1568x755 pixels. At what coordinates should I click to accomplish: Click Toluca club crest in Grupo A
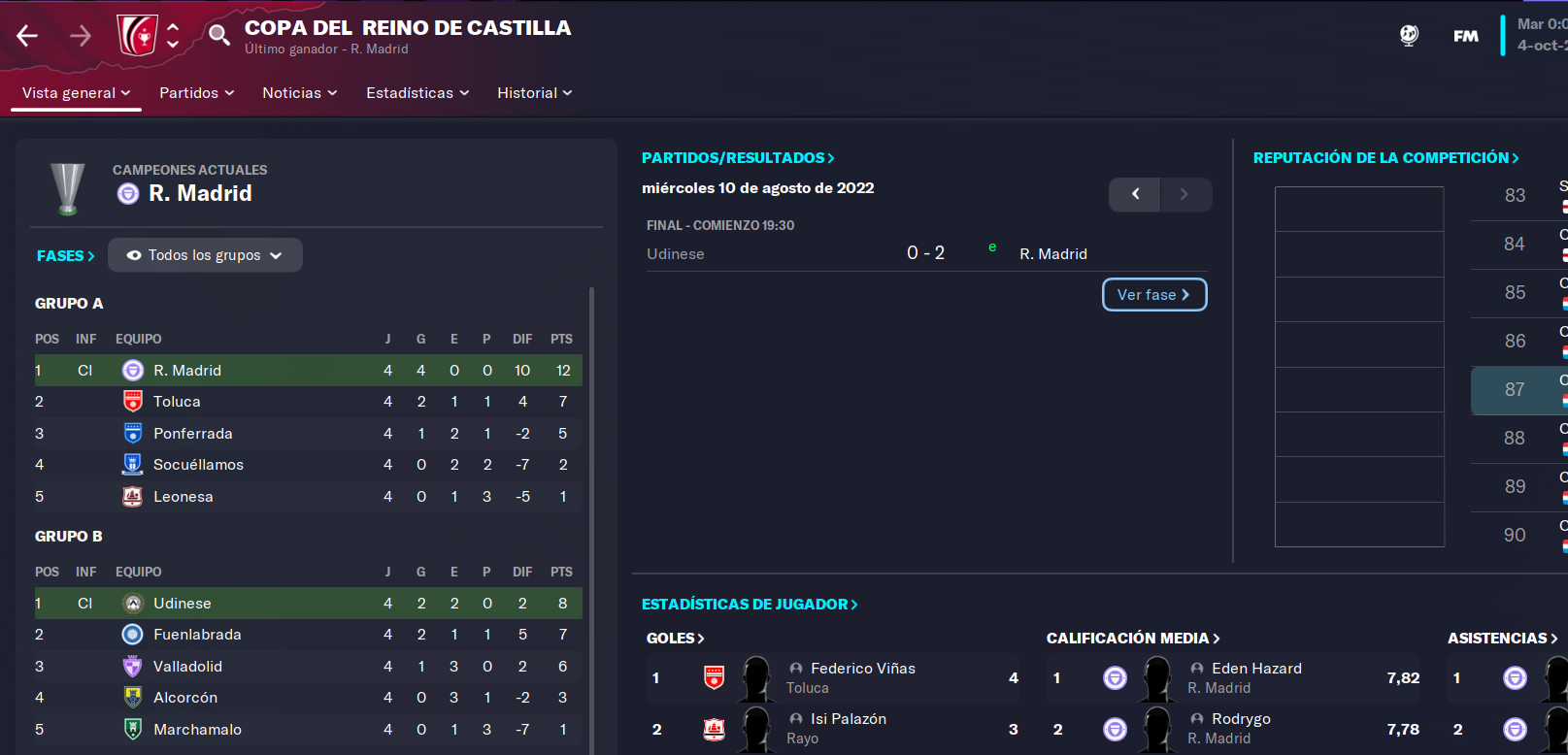pyautogui.click(x=133, y=401)
